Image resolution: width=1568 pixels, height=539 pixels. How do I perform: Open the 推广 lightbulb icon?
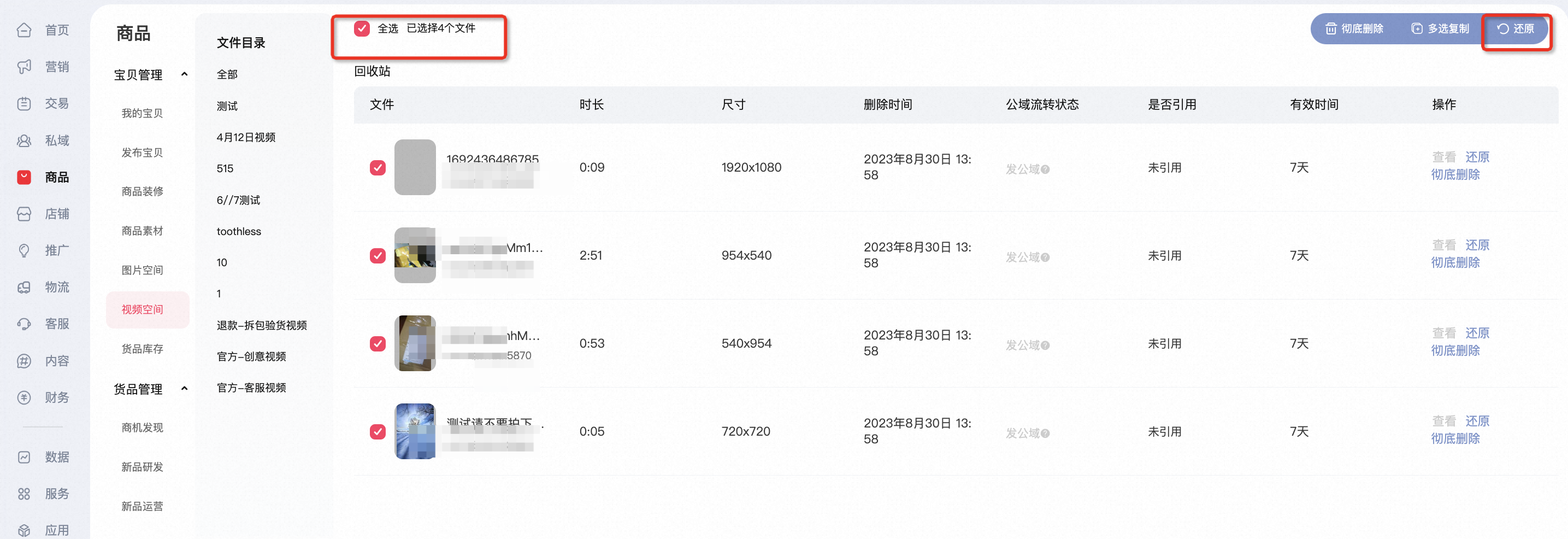pos(23,250)
